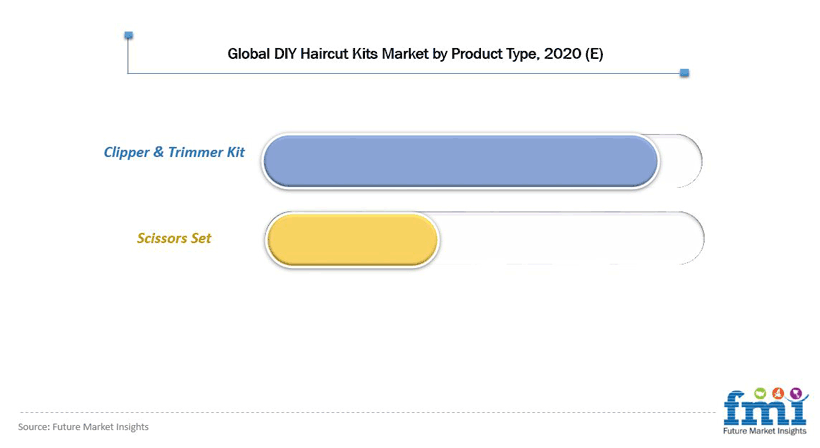The width and height of the screenshot is (820, 448).
Task: Click the blue square marker at the title's top left
Action: point(129,36)
